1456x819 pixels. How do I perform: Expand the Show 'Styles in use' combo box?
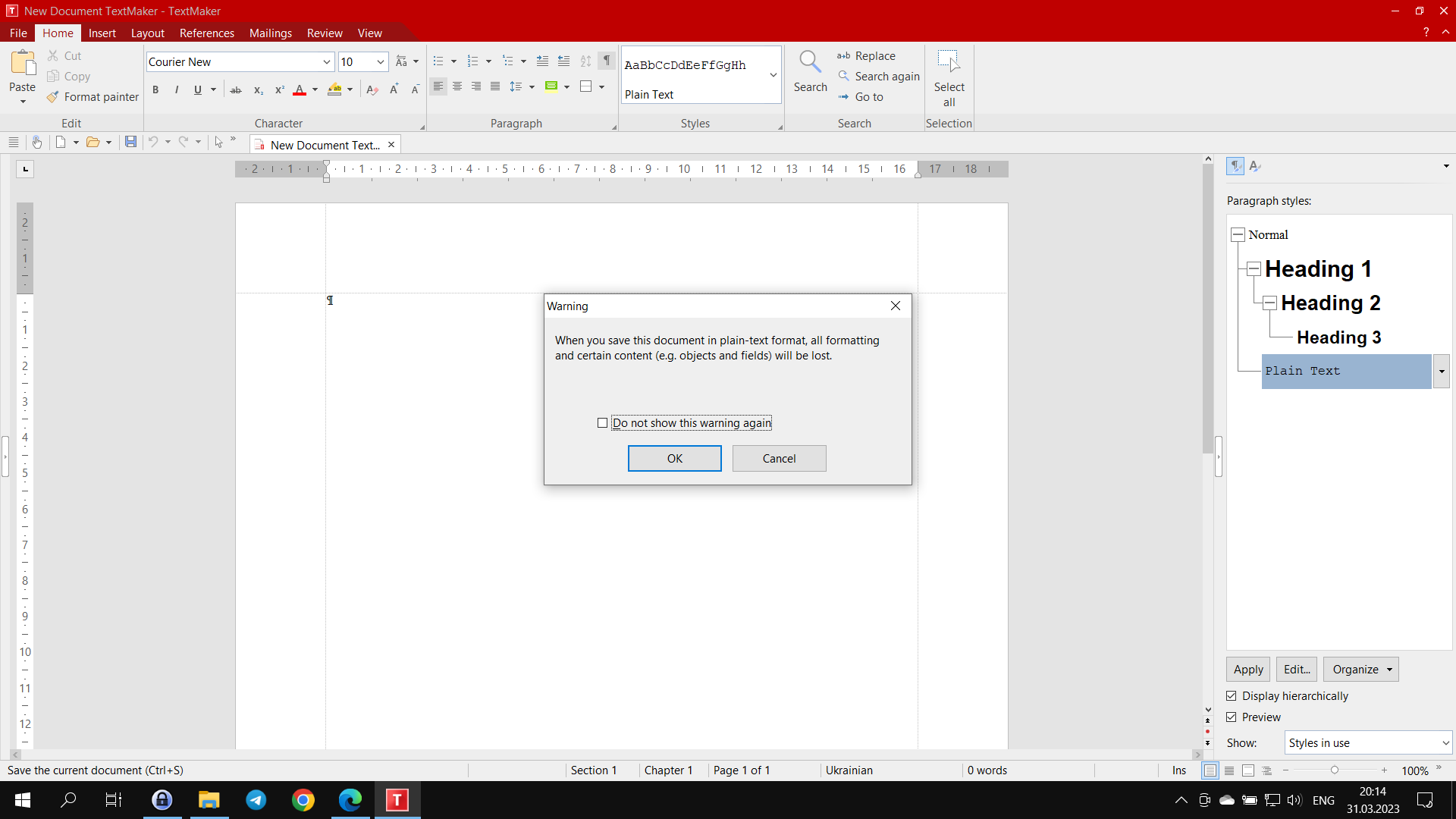tap(1445, 743)
